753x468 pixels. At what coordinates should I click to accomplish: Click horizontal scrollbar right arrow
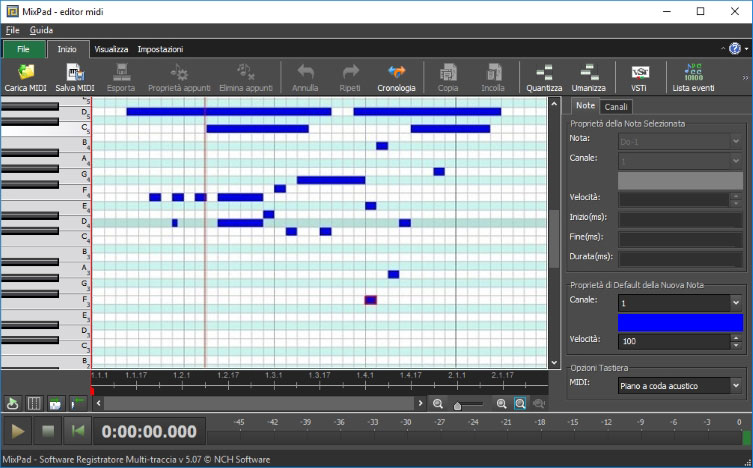(421, 403)
